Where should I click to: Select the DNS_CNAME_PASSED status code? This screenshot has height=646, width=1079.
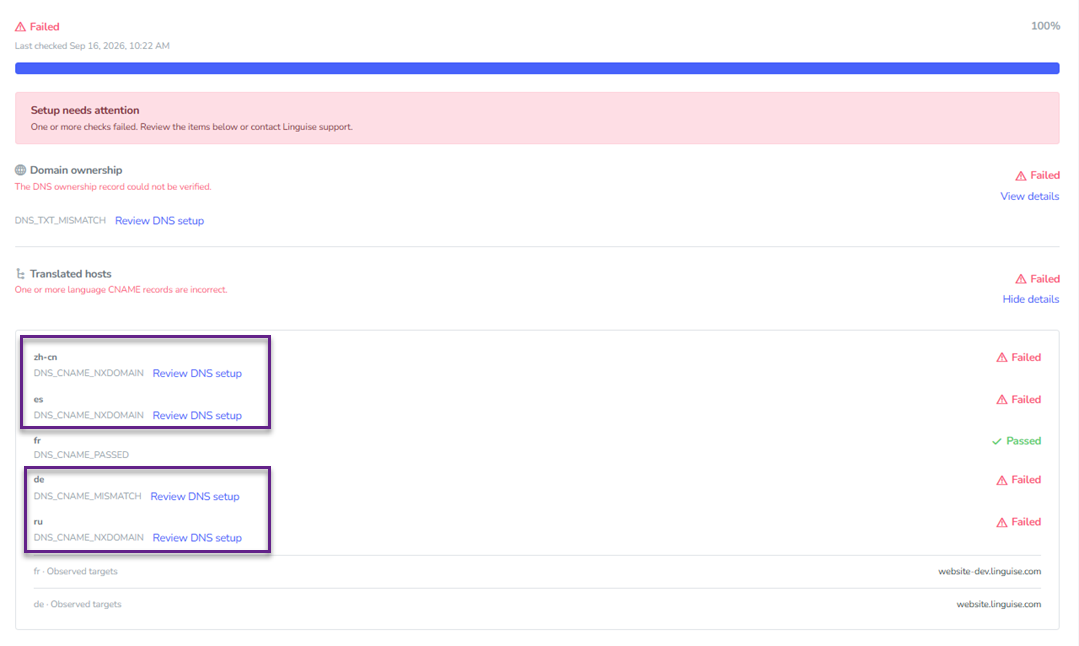pos(81,455)
